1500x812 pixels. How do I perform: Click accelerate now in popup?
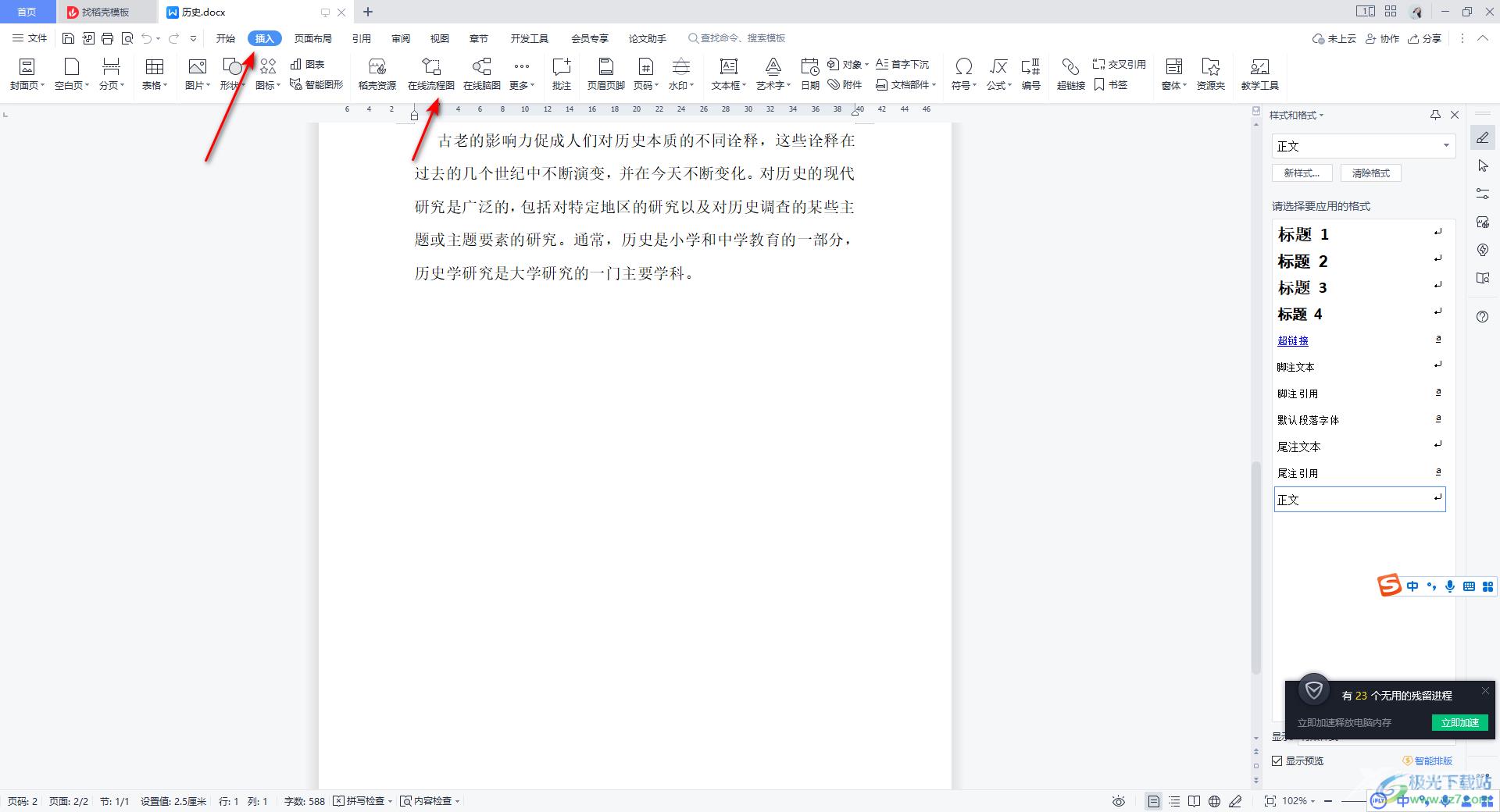(x=1459, y=722)
